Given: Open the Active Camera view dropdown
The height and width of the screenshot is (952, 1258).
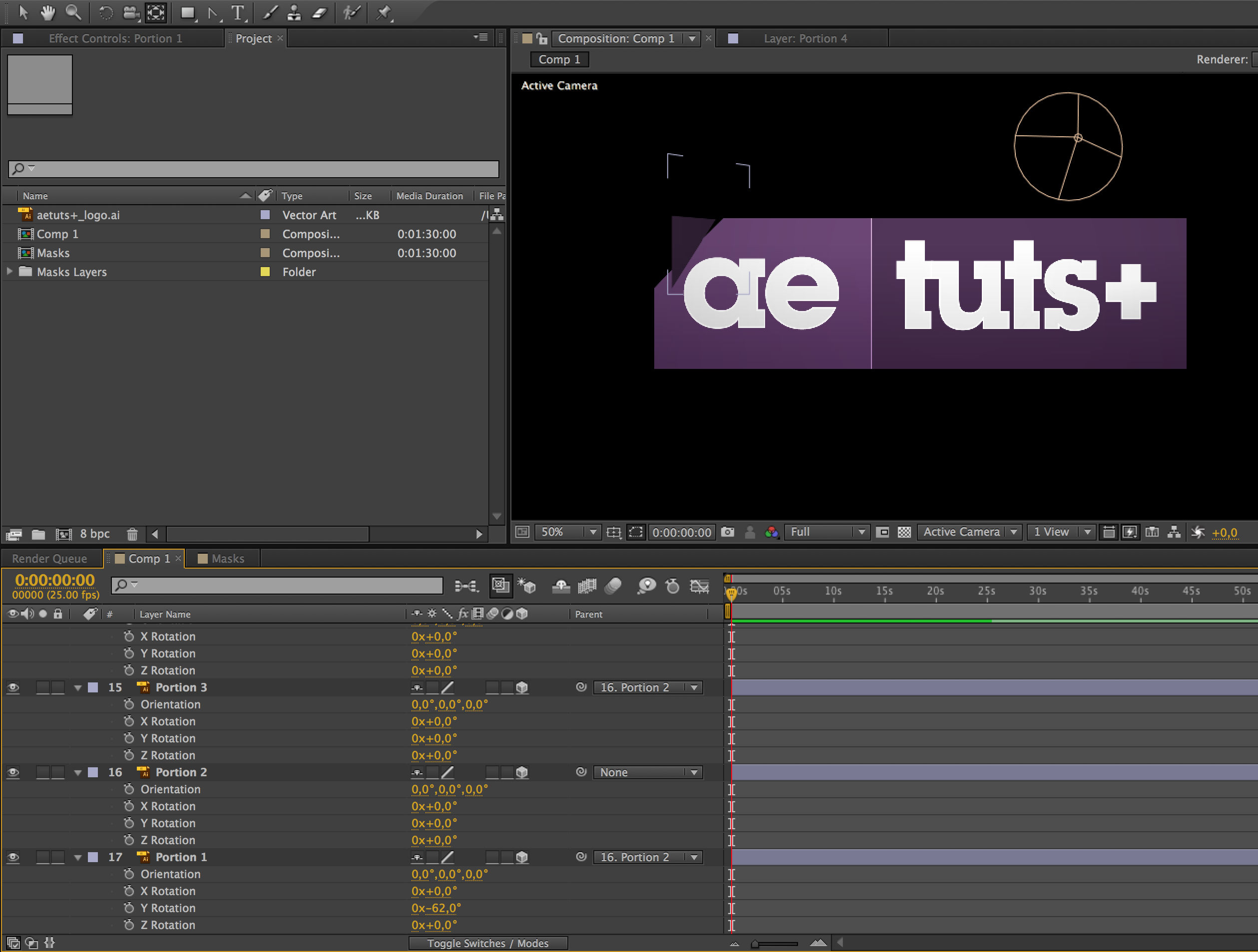Looking at the screenshot, I should [970, 532].
